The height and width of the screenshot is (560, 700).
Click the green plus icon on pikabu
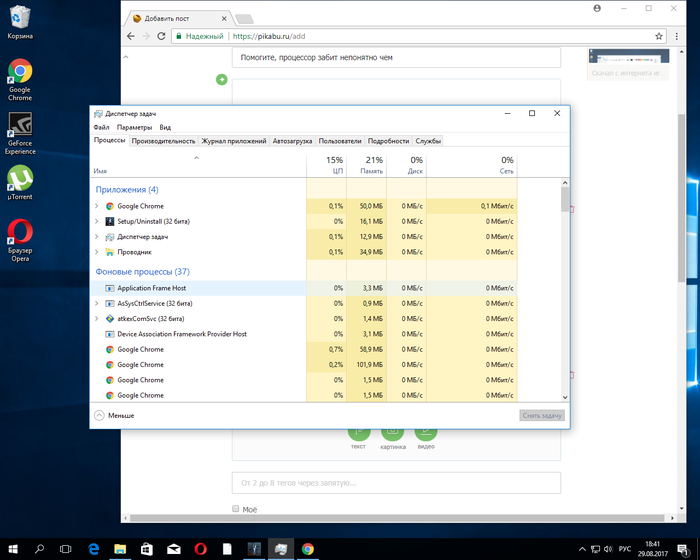pyautogui.click(x=221, y=79)
